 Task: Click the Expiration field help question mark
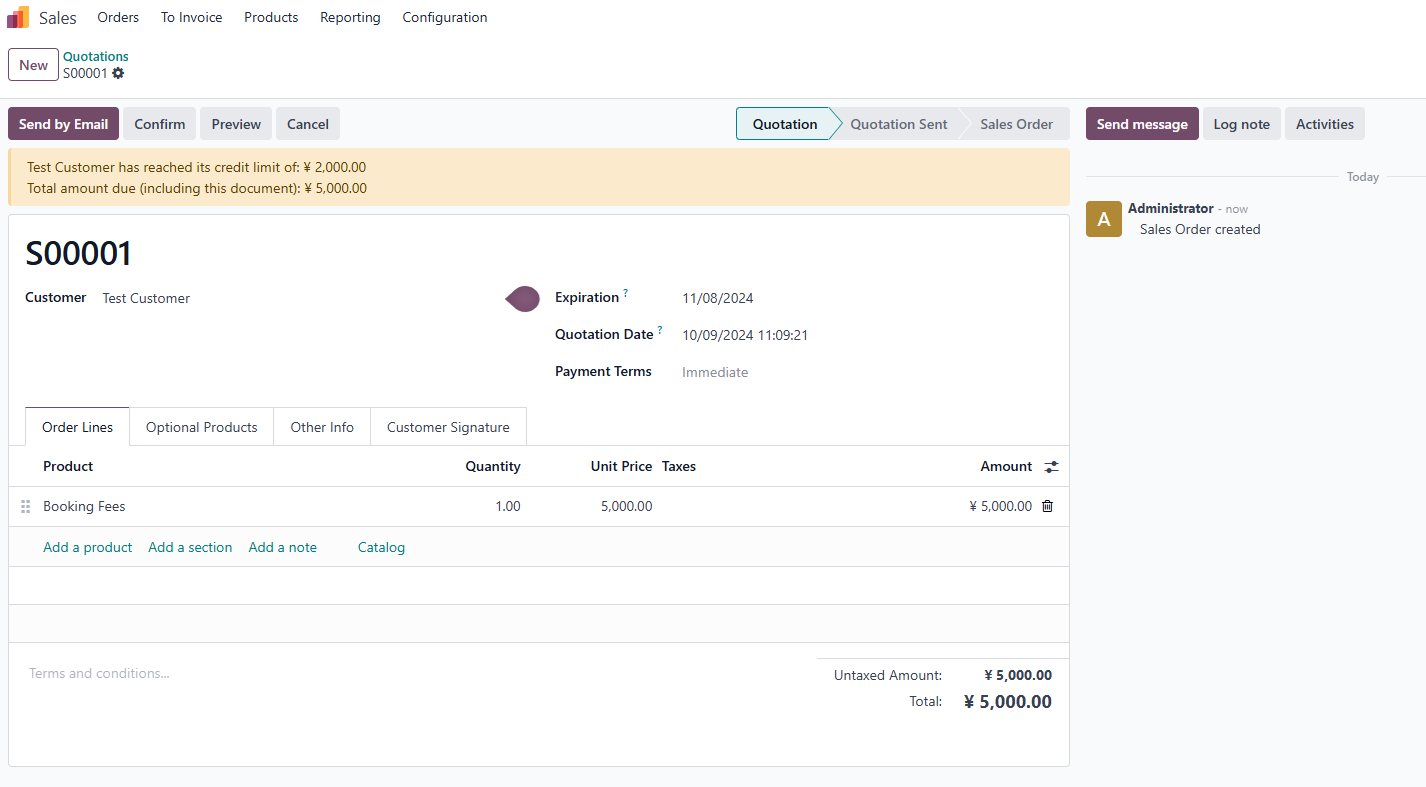[x=626, y=293]
